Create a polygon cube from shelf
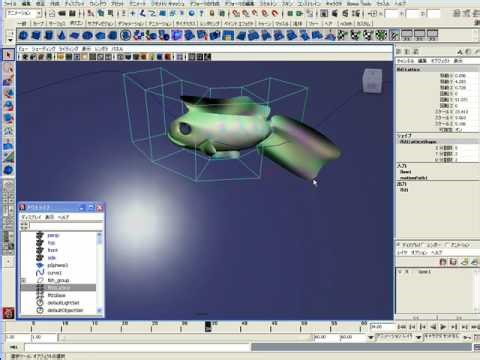 pyautogui.click(x=36, y=35)
